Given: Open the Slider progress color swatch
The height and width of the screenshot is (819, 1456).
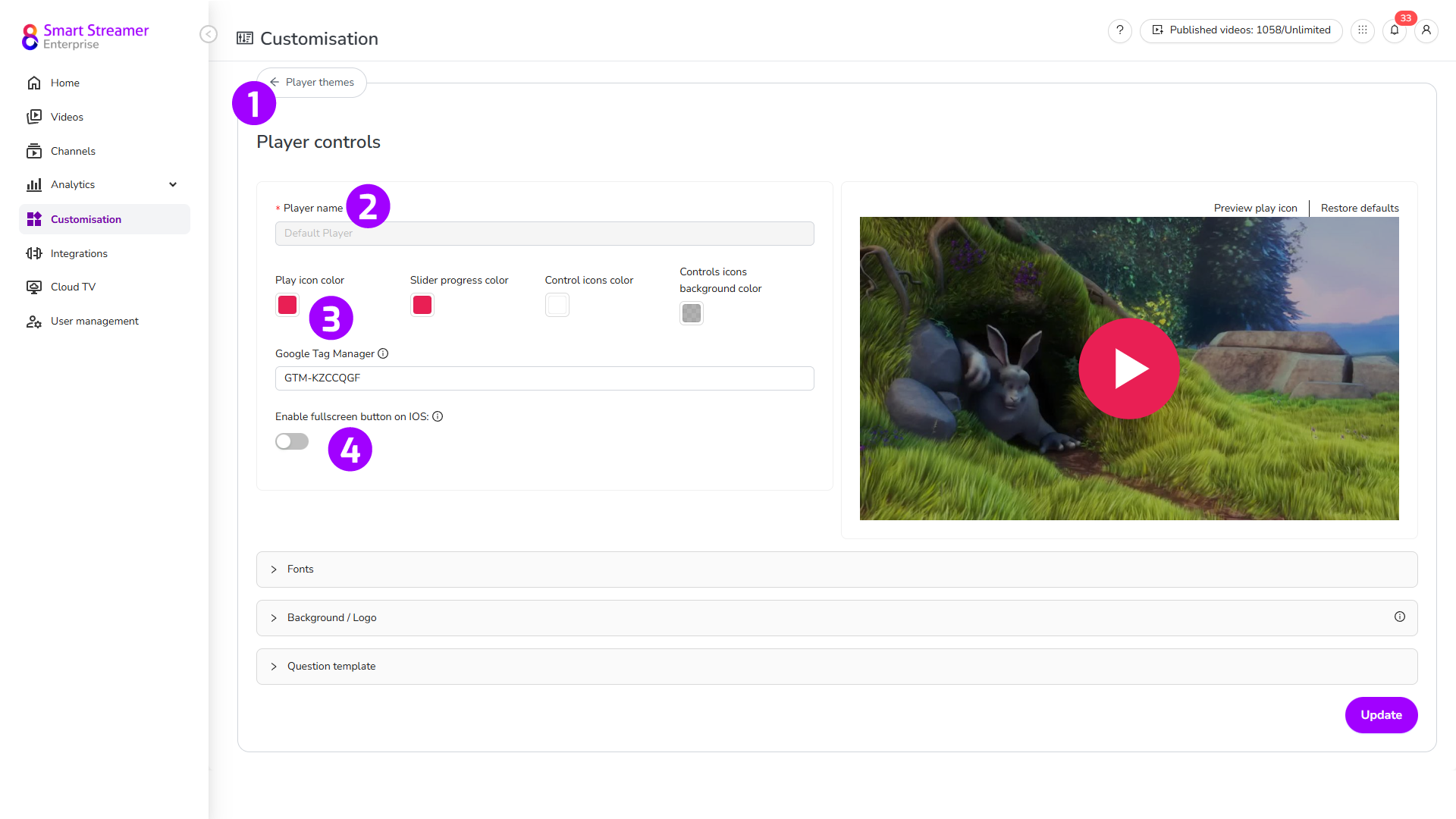Looking at the screenshot, I should point(422,305).
